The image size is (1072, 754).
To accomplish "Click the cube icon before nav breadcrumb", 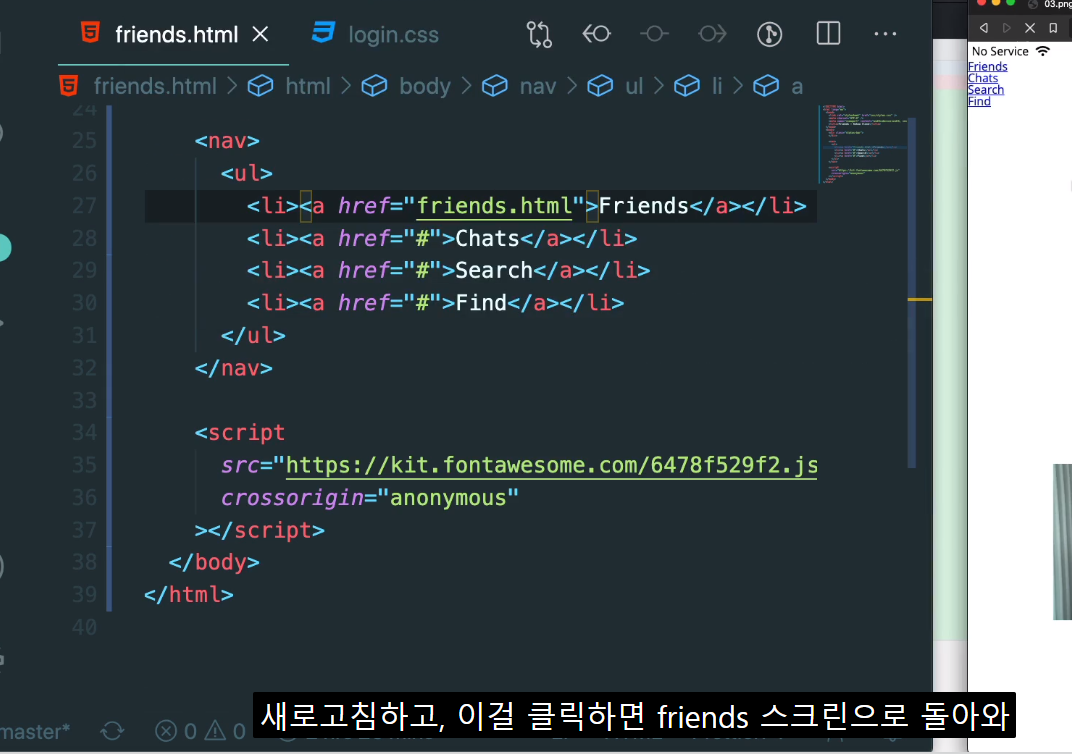I will pos(494,86).
